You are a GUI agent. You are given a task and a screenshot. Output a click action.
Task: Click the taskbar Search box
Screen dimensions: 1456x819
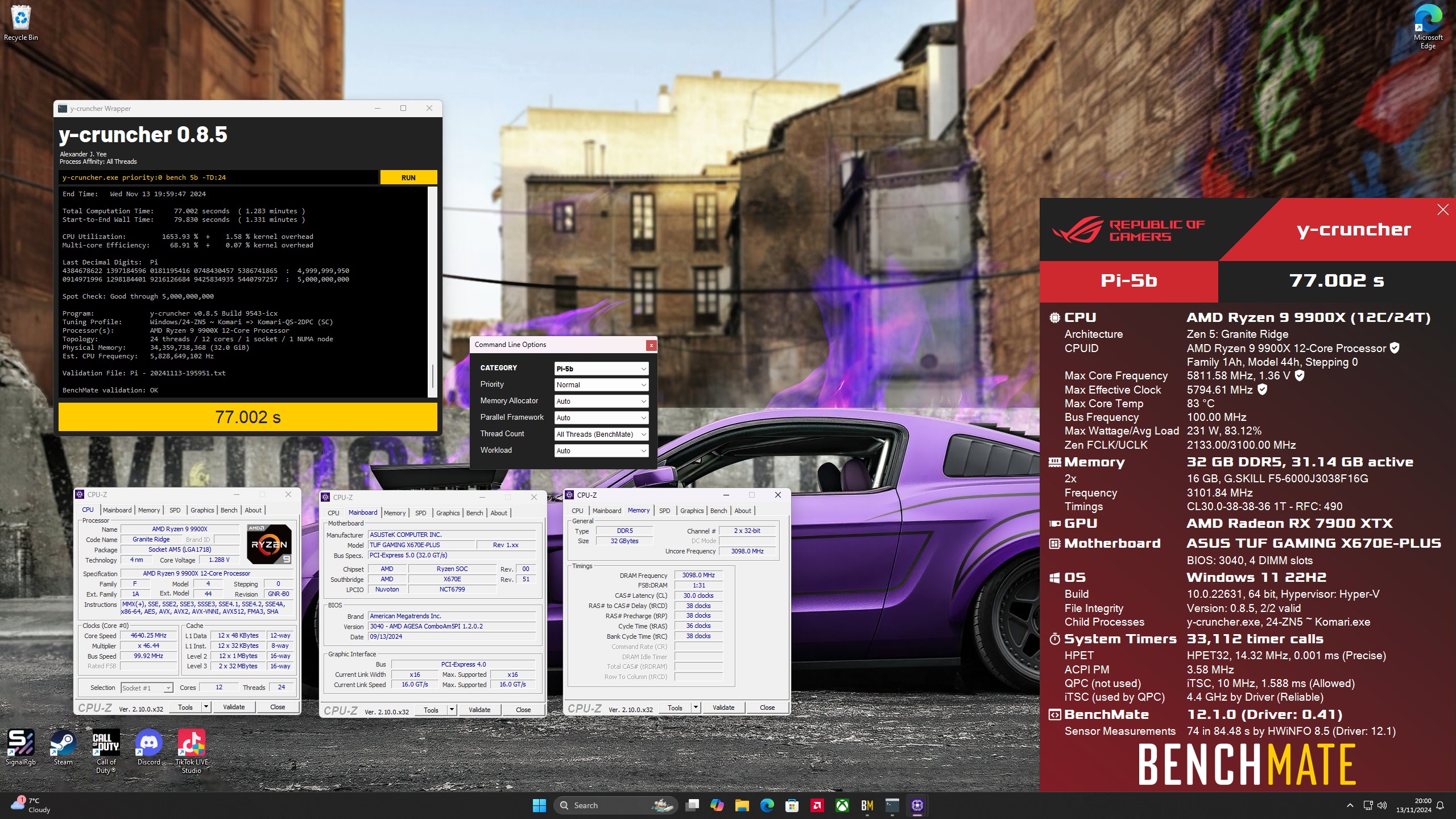tap(616, 805)
